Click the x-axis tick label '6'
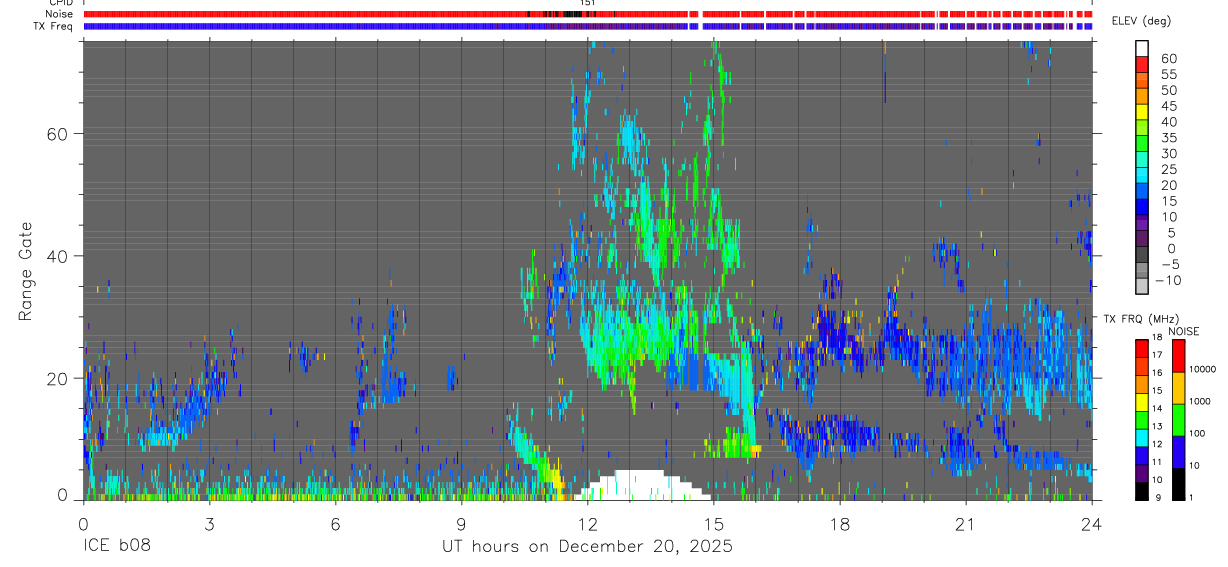Image resolution: width=1228 pixels, height=567 pixels. click(x=335, y=524)
